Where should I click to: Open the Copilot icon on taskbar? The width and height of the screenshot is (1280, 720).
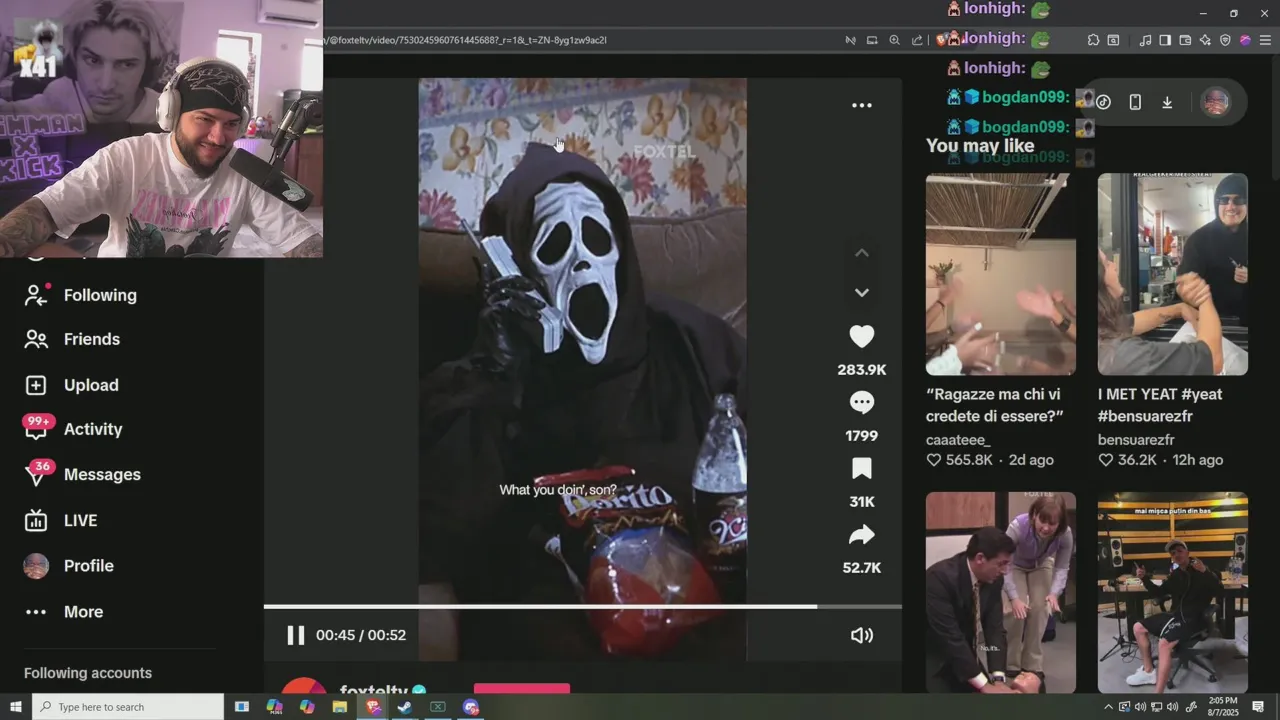click(307, 707)
